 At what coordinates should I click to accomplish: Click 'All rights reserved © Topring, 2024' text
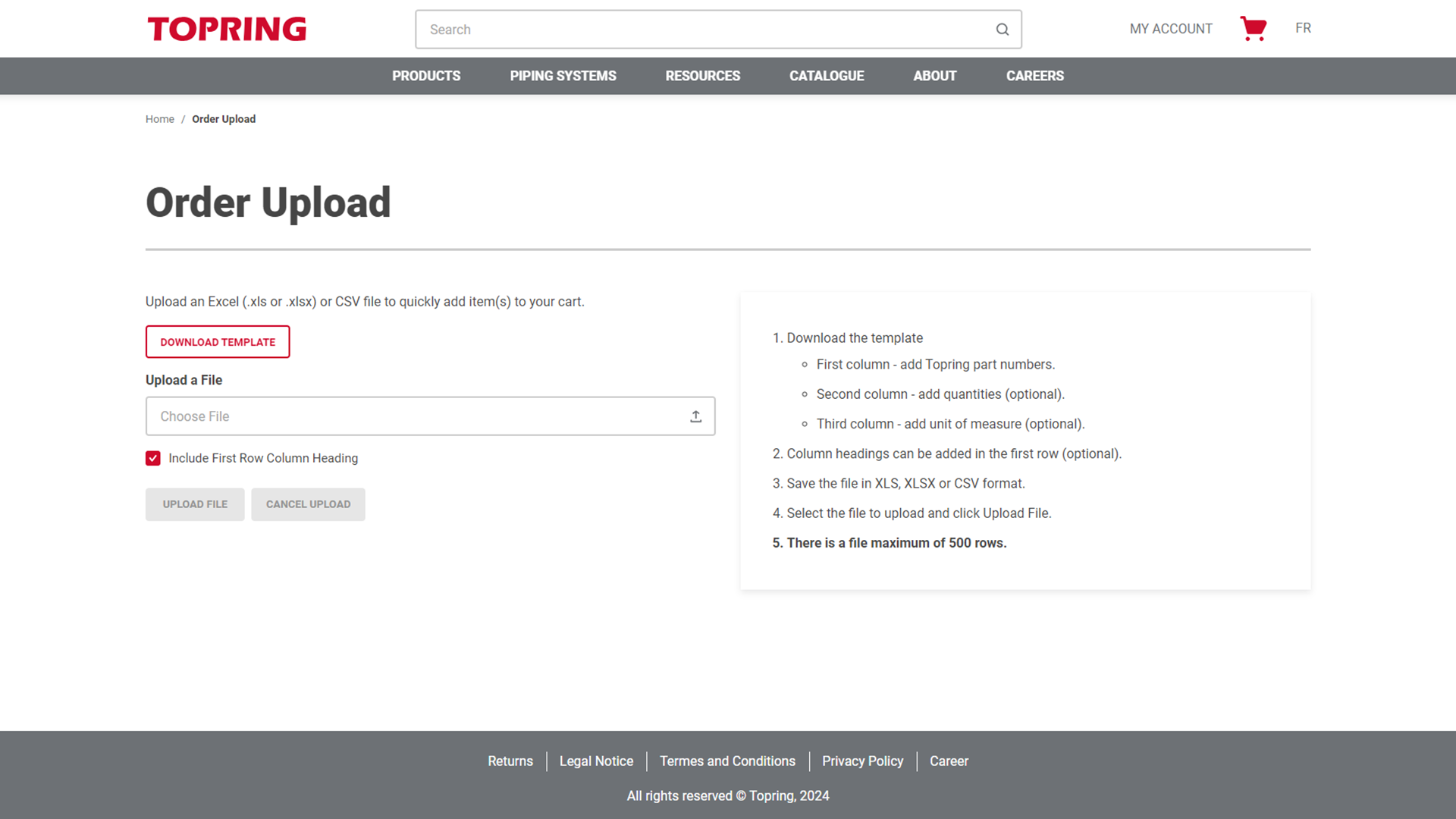[x=728, y=796]
